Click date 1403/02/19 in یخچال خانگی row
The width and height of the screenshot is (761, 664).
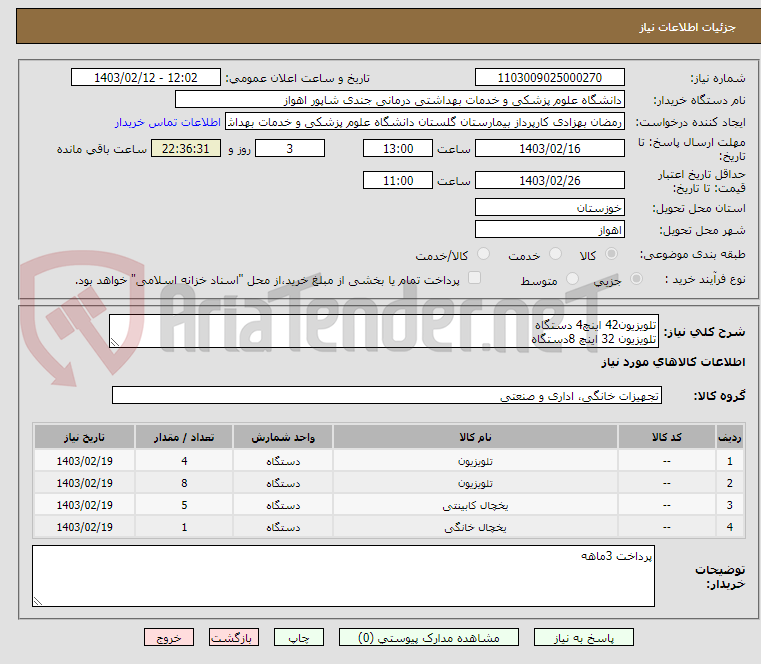click(x=84, y=527)
